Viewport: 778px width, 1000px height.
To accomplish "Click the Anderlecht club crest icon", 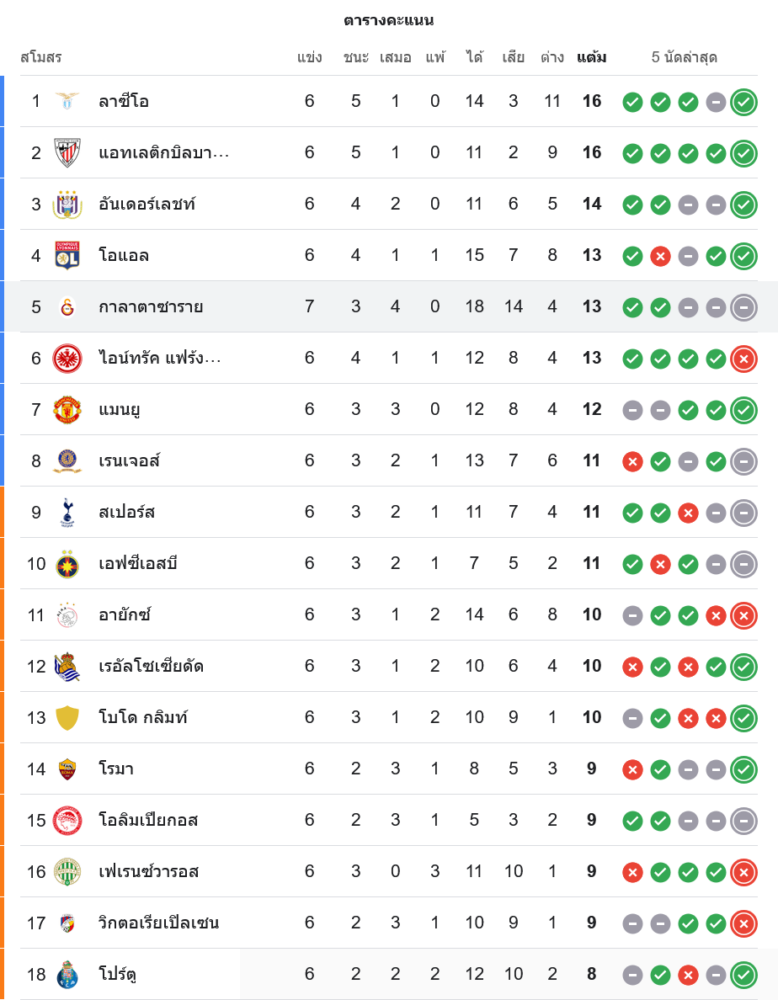I will [67, 204].
